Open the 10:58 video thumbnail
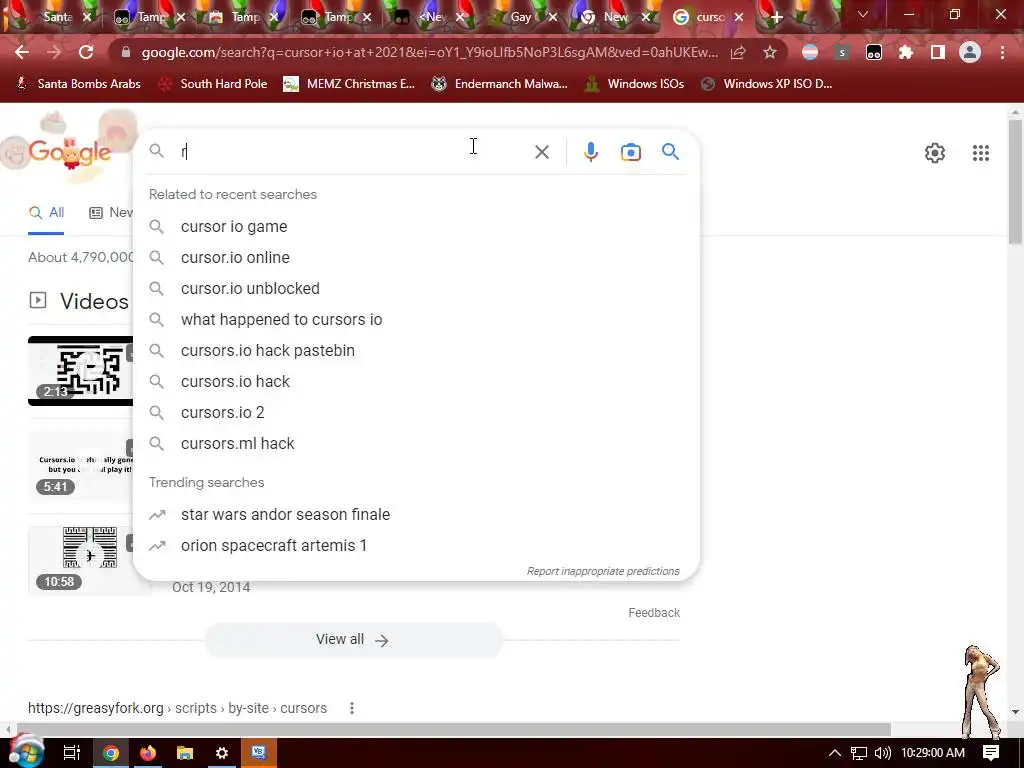Viewport: 1024px width, 768px height. [80, 560]
